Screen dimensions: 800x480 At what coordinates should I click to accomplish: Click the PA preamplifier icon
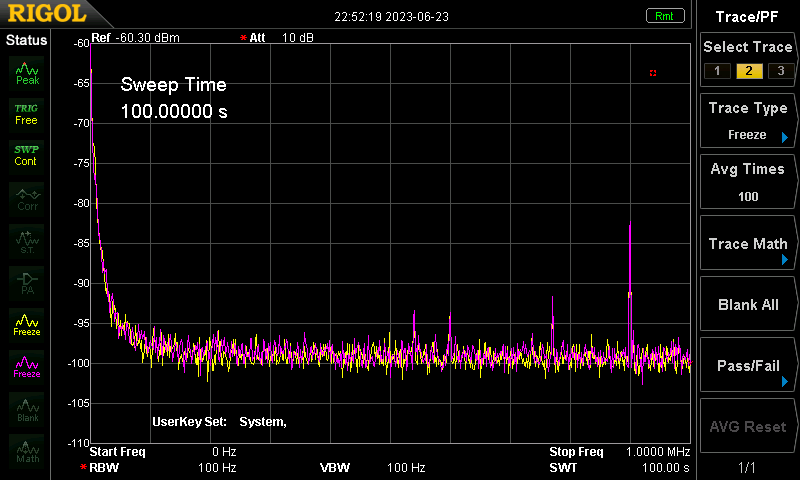click(x=27, y=283)
